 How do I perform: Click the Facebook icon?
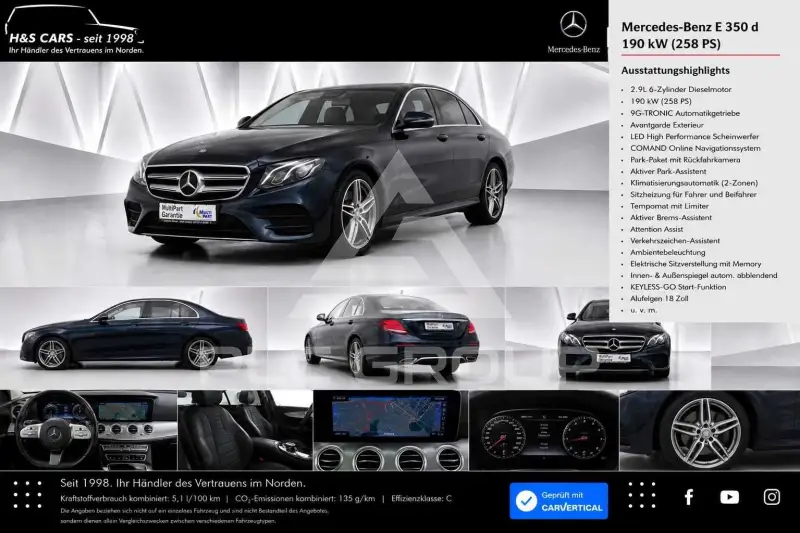pyautogui.click(x=689, y=497)
